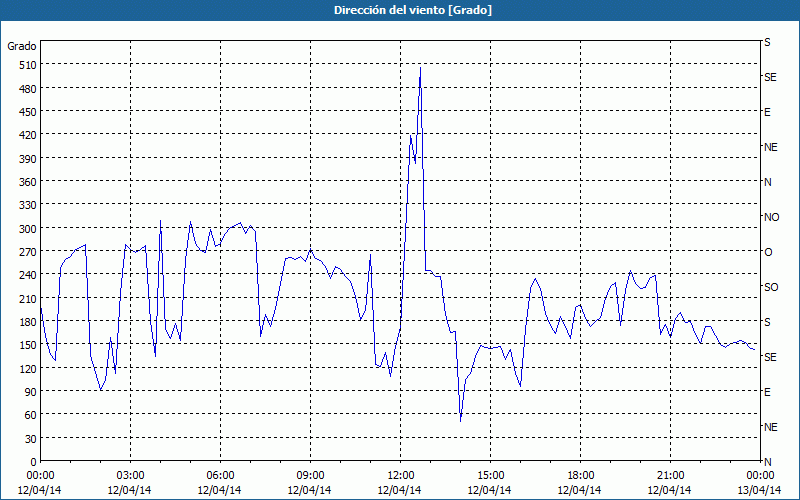The image size is (800, 500).
Task: Click the 18:00 time label
Action: [x=581, y=476]
